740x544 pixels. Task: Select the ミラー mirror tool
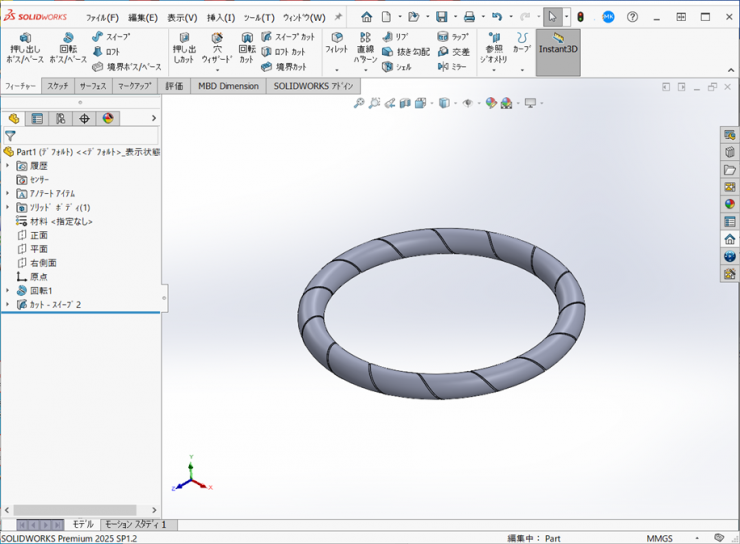point(452,67)
